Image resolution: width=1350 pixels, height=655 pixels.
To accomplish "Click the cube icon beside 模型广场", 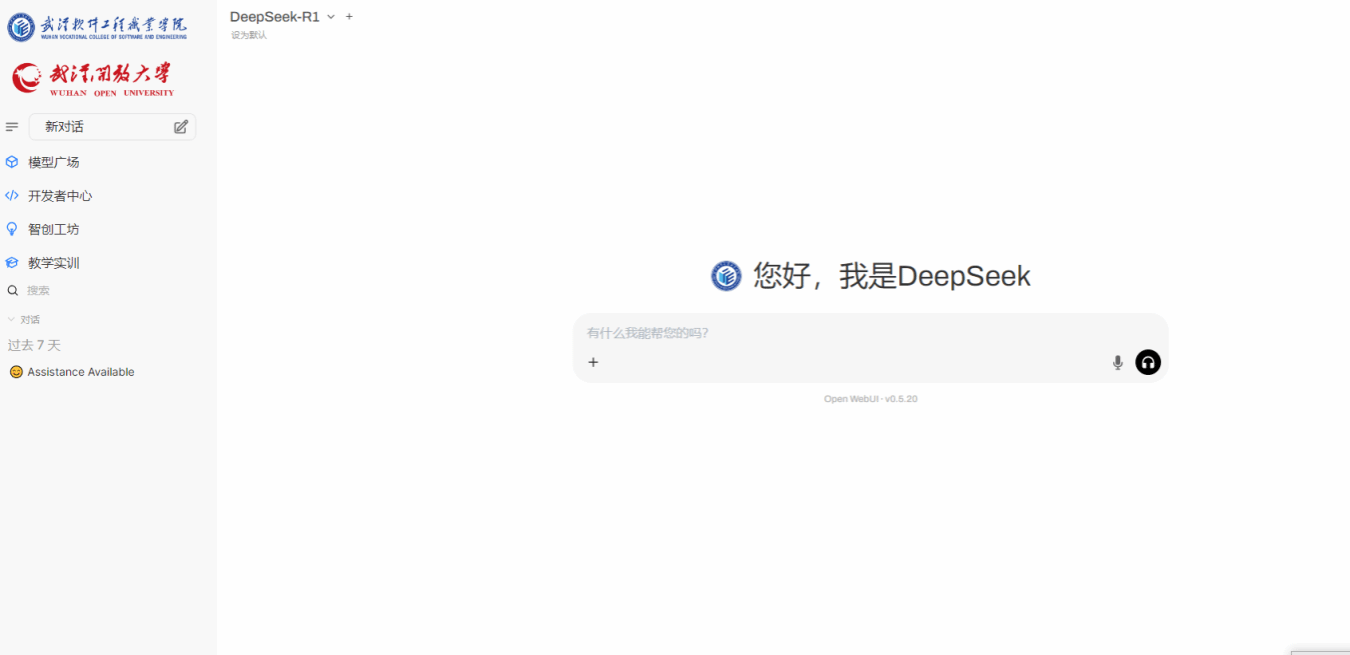I will 12,162.
